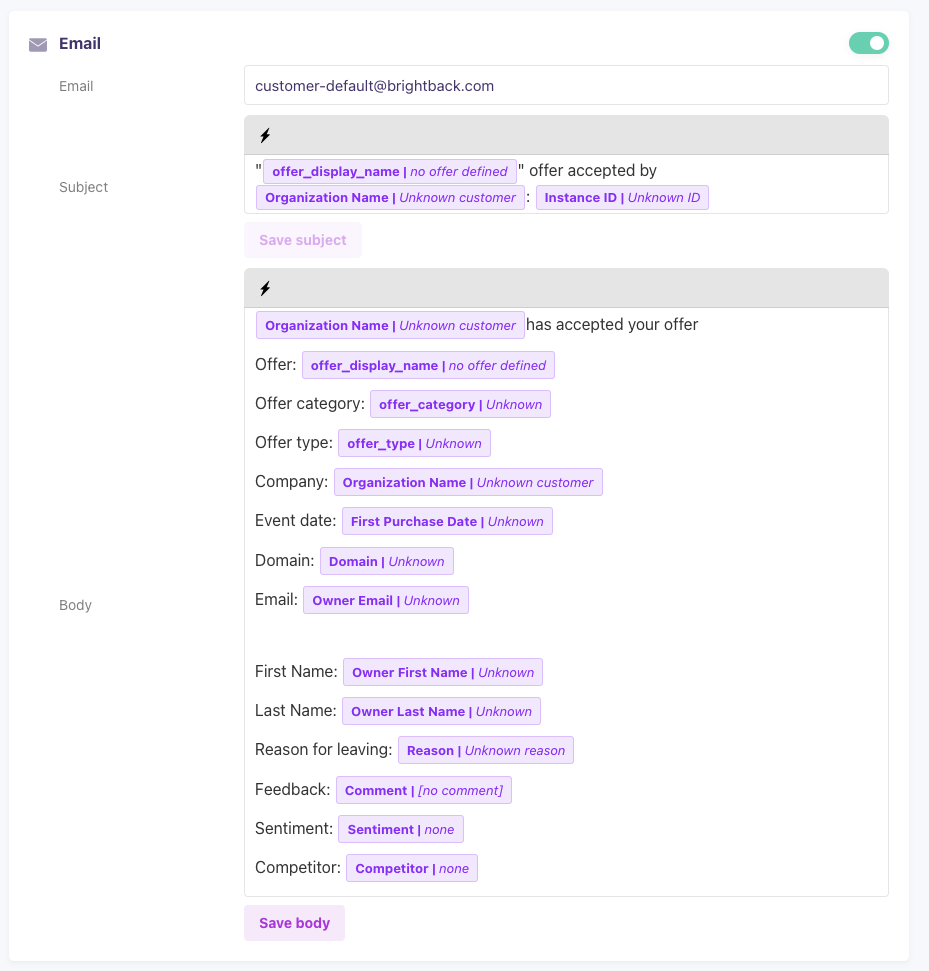Screen dimensions: 929x971
Task: Select the Reason for leaving token
Action: tap(485, 751)
